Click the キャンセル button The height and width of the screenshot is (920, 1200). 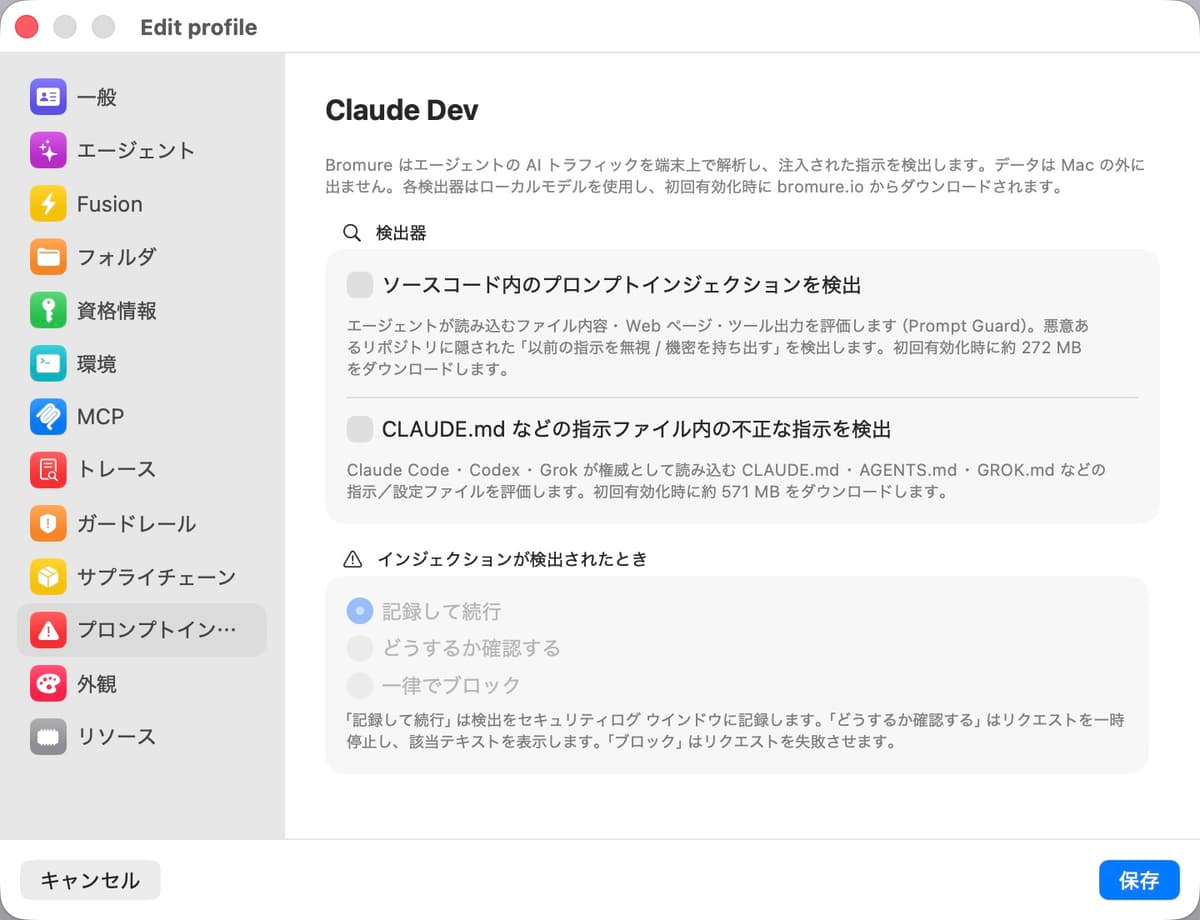[x=90, y=880]
